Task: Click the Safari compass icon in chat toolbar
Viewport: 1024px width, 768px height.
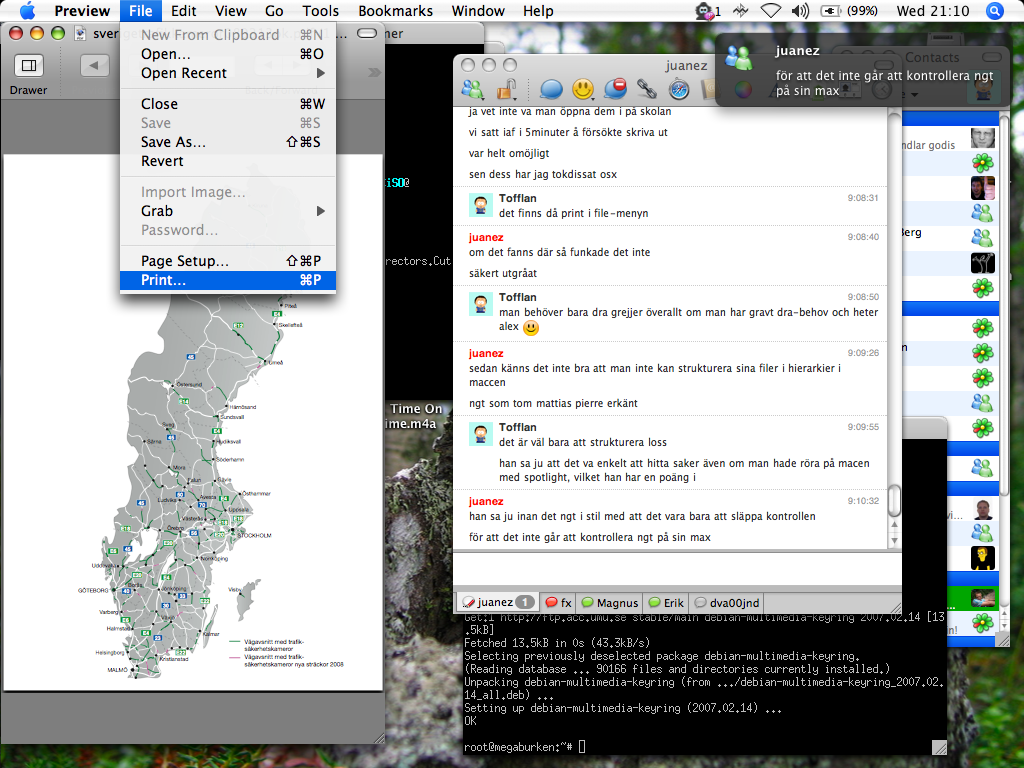Action: [679, 88]
